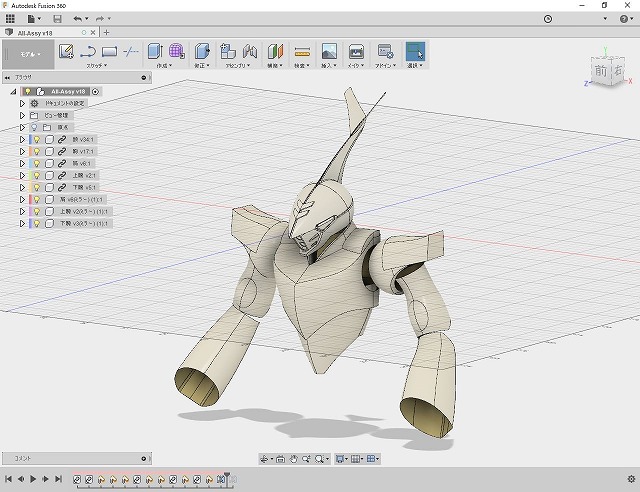Click the 前 face on the ViewCube
The height and width of the screenshot is (492, 640).
click(x=601, y=71)
